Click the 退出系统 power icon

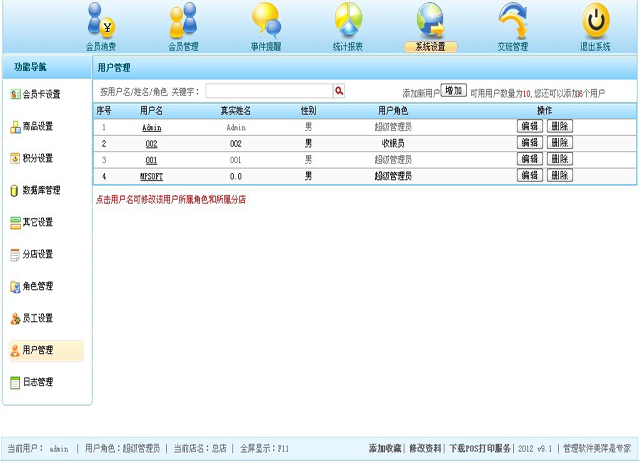tap(596, 20)
